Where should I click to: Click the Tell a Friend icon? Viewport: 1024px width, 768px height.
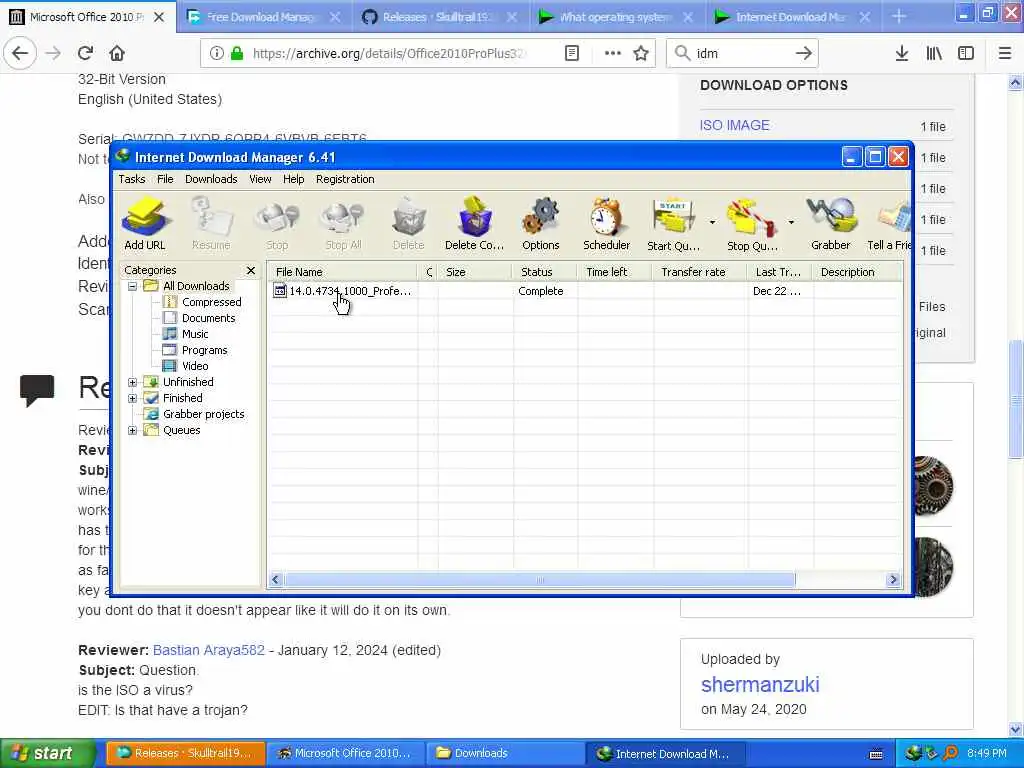889,223
